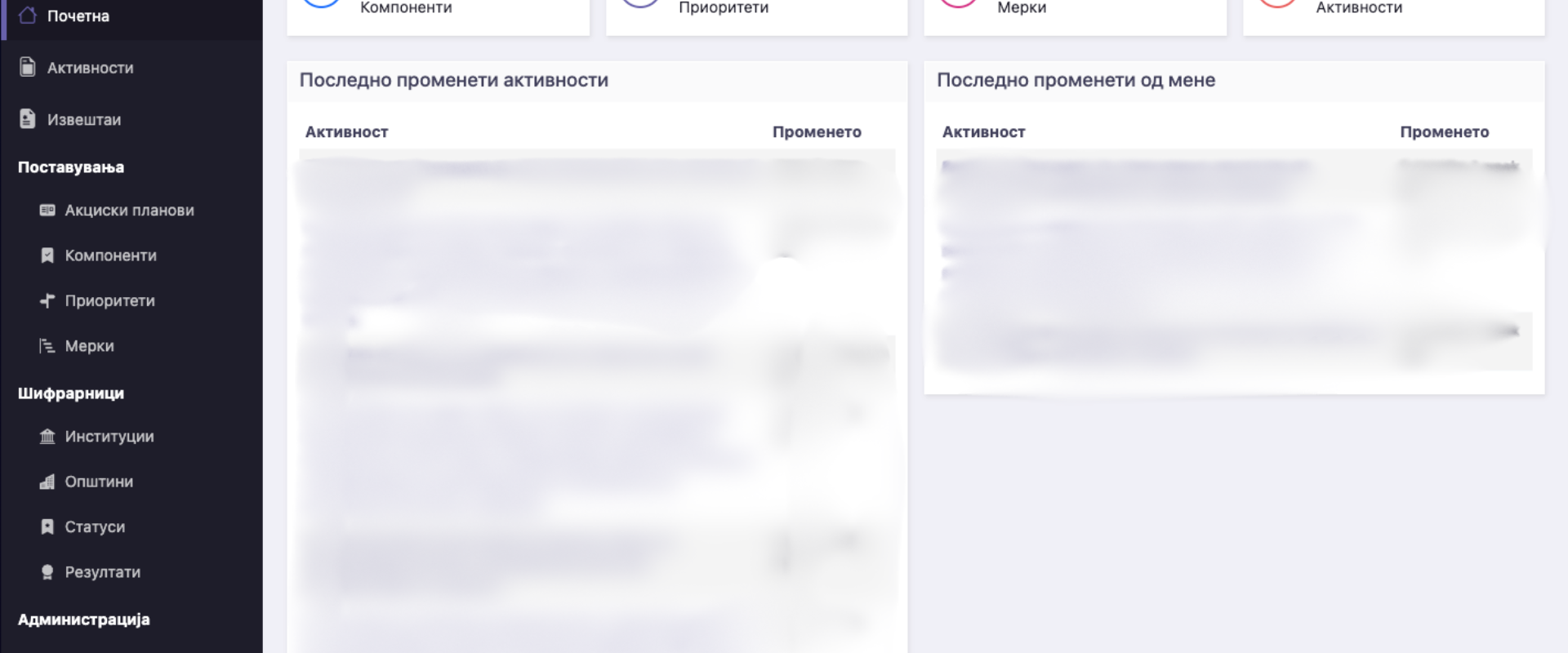Screen dimensions: 1568x653
Task: Click the 'Последно променети од мене' panel title
Action: point(1076,80)
